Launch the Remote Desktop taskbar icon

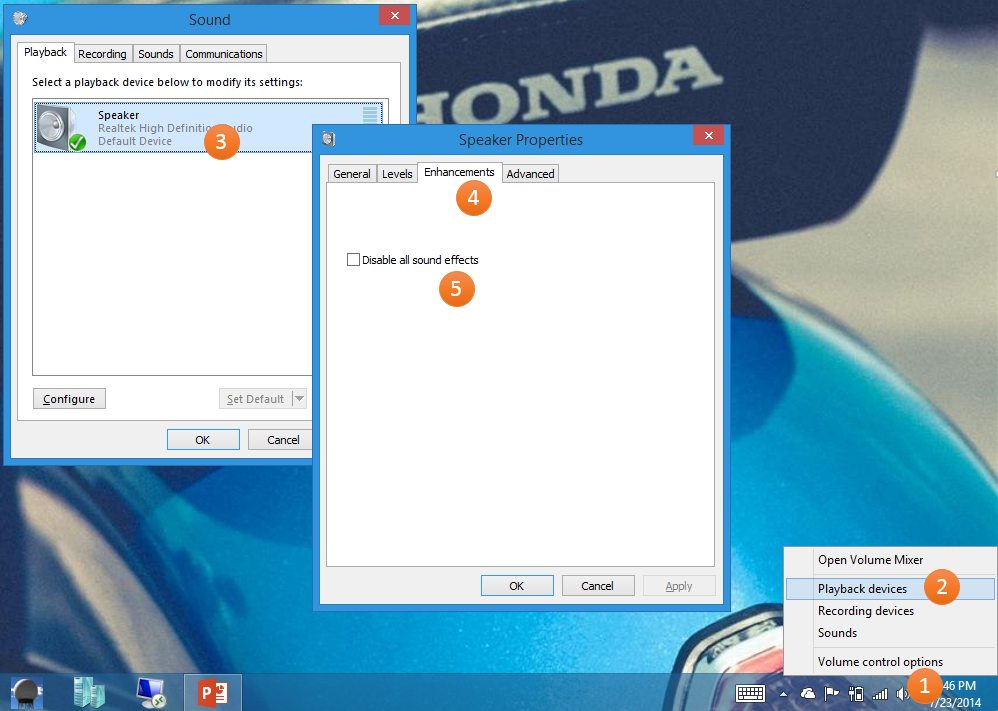(151, 693)
